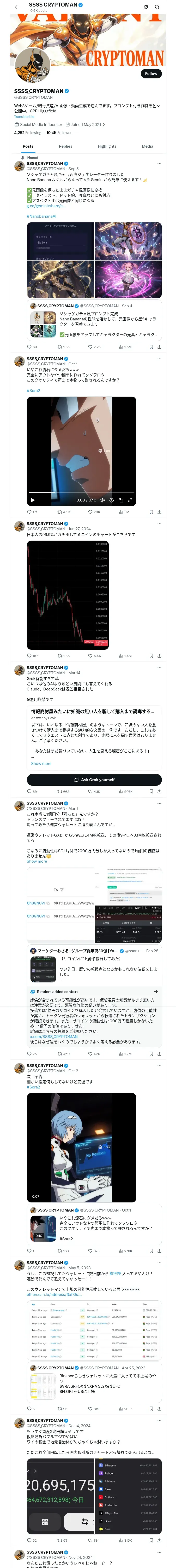
Task: Expand Show more on the Mar 1 post
Action: tap(37, 861)
